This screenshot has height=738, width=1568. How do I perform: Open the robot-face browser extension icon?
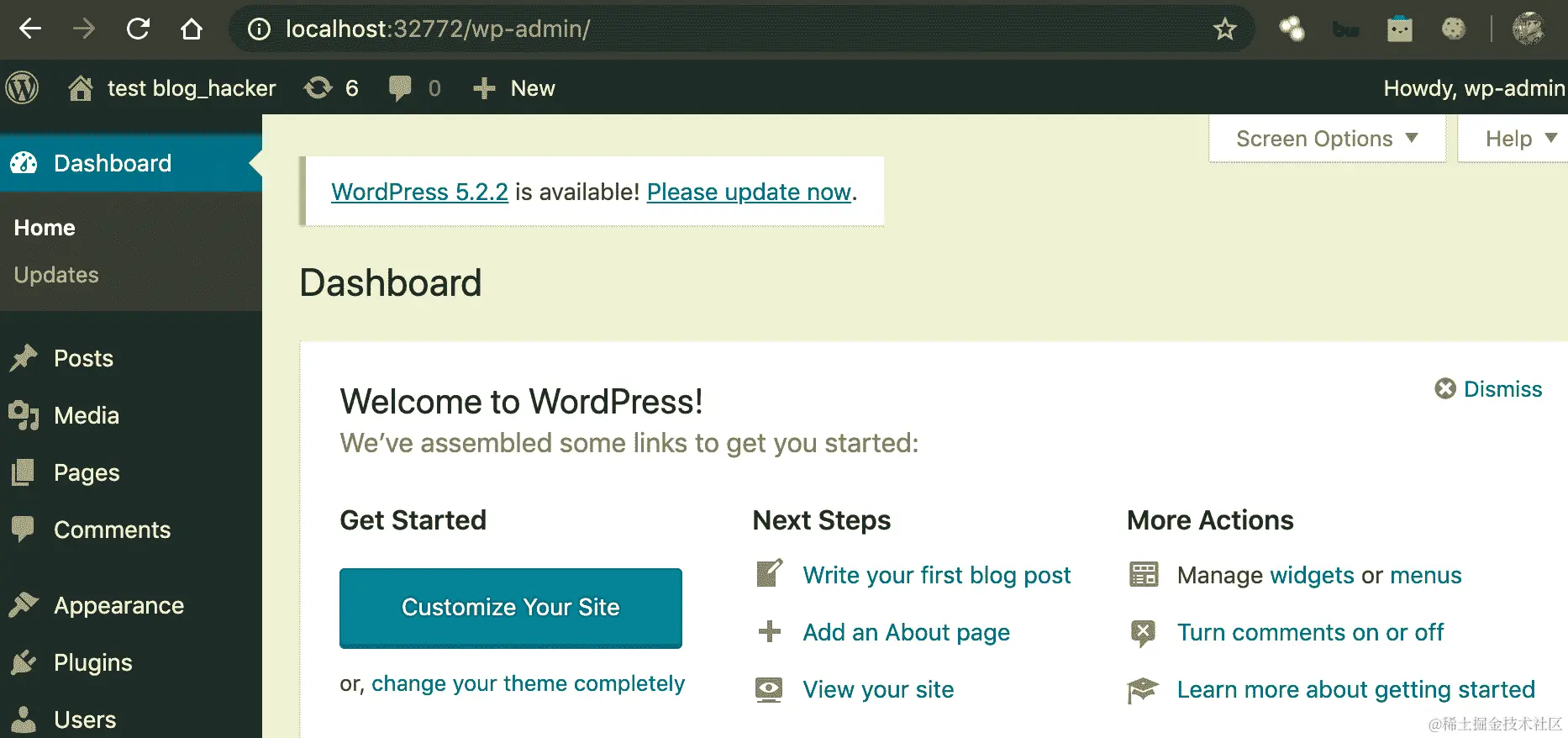click(x=1399, y=29)
